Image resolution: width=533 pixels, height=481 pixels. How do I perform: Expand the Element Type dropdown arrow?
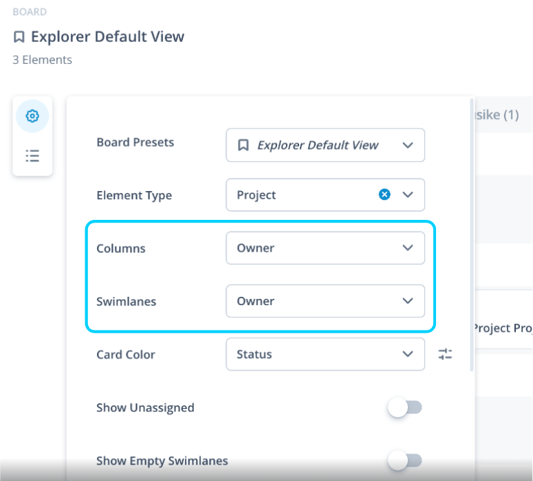pyautogui.click(x=408, y=195)
